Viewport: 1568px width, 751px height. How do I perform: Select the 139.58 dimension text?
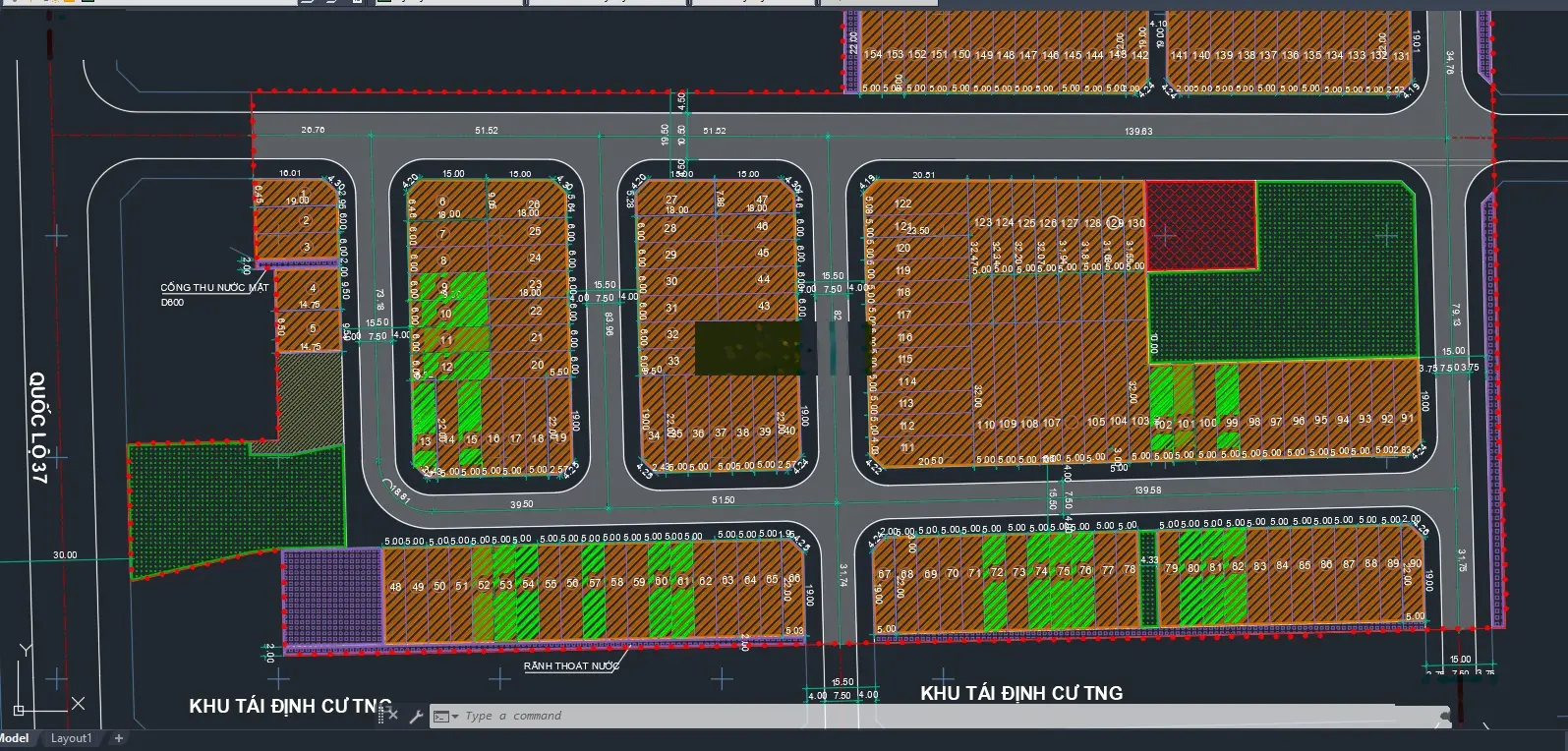point(1147,490)
